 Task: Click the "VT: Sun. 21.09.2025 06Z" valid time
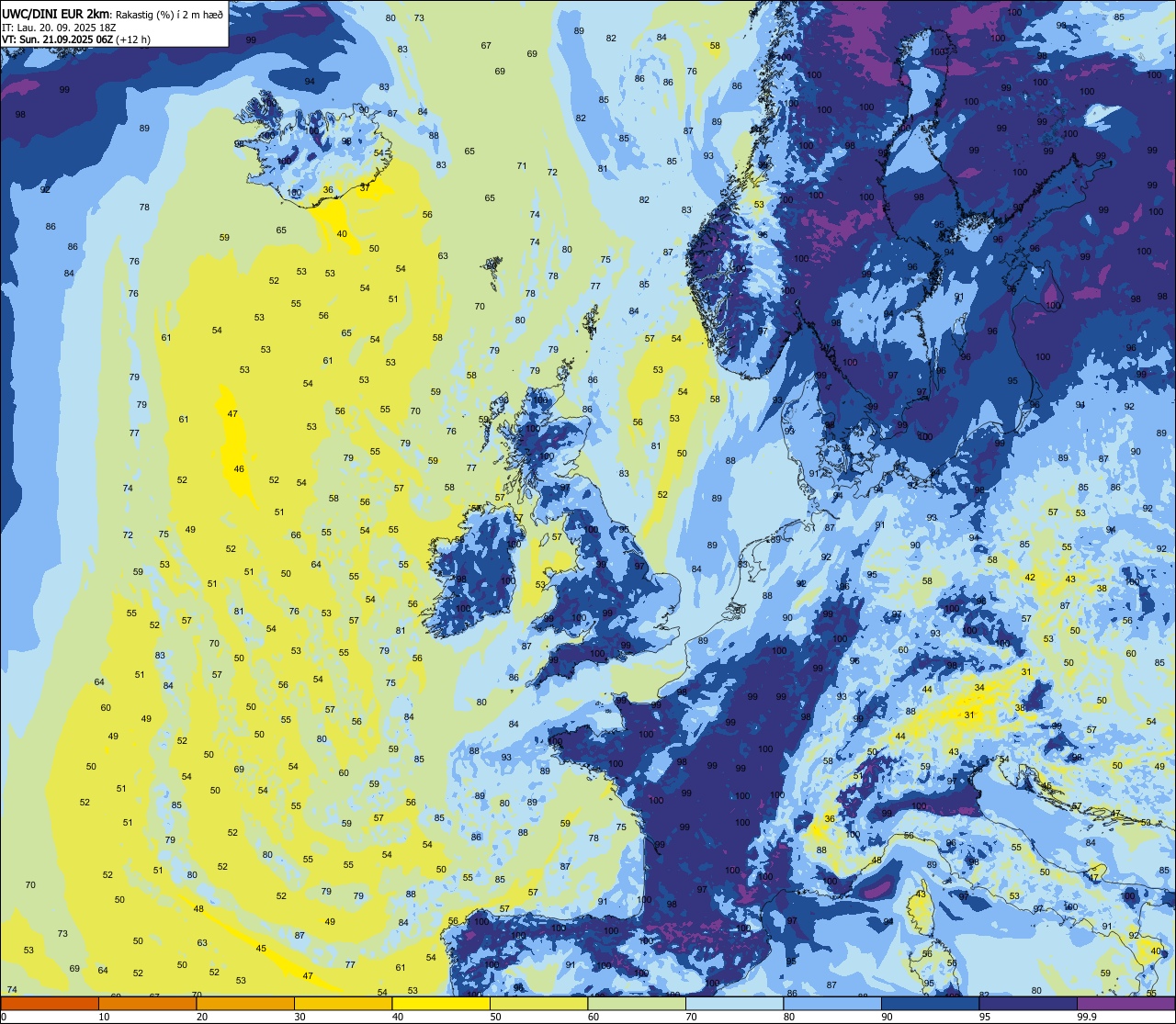[x=58, y=39]
